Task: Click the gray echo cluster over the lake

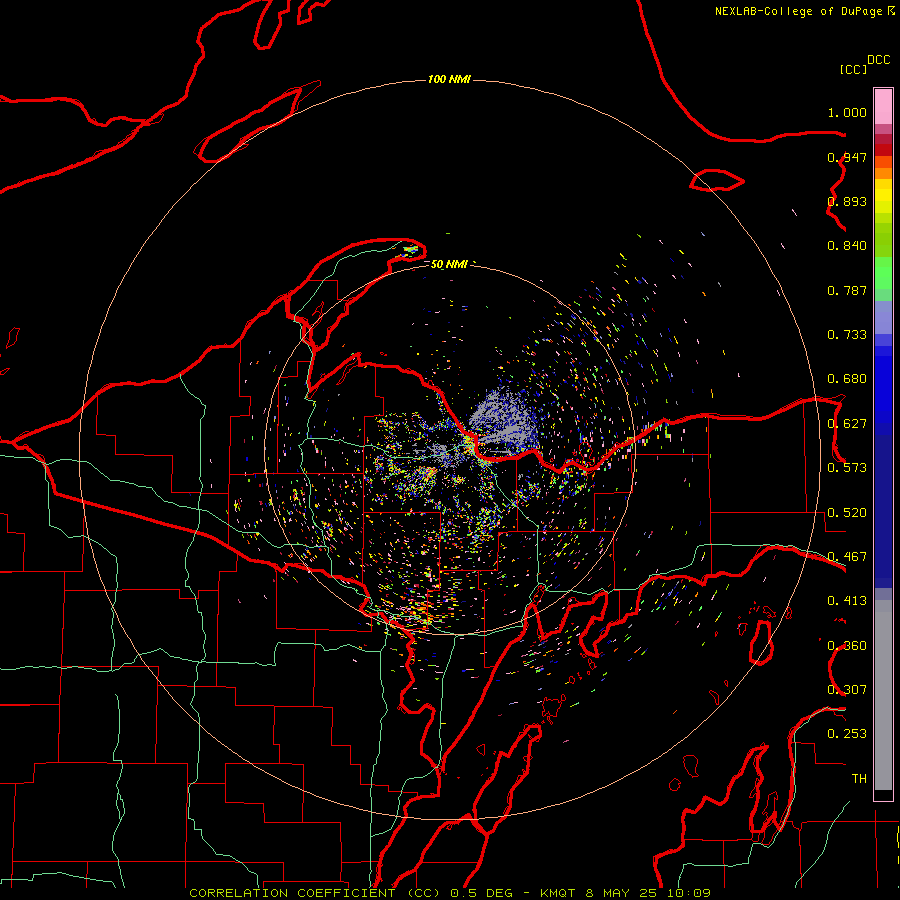Action: pyautogui.click(x=504, y=419)
